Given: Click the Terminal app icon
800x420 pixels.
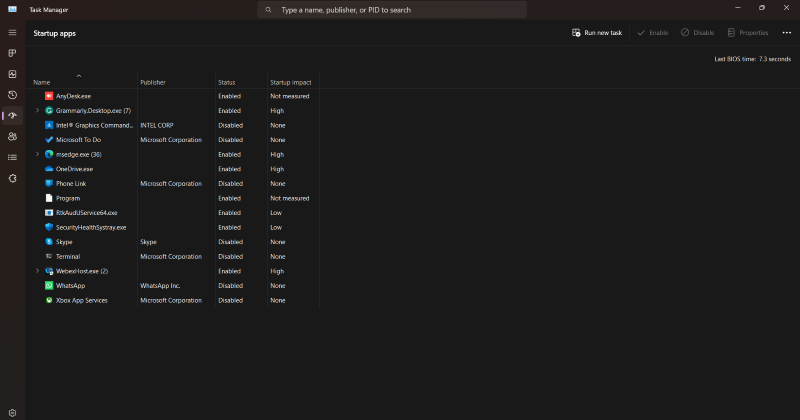Looking at the screenshot, I should 49,256.
